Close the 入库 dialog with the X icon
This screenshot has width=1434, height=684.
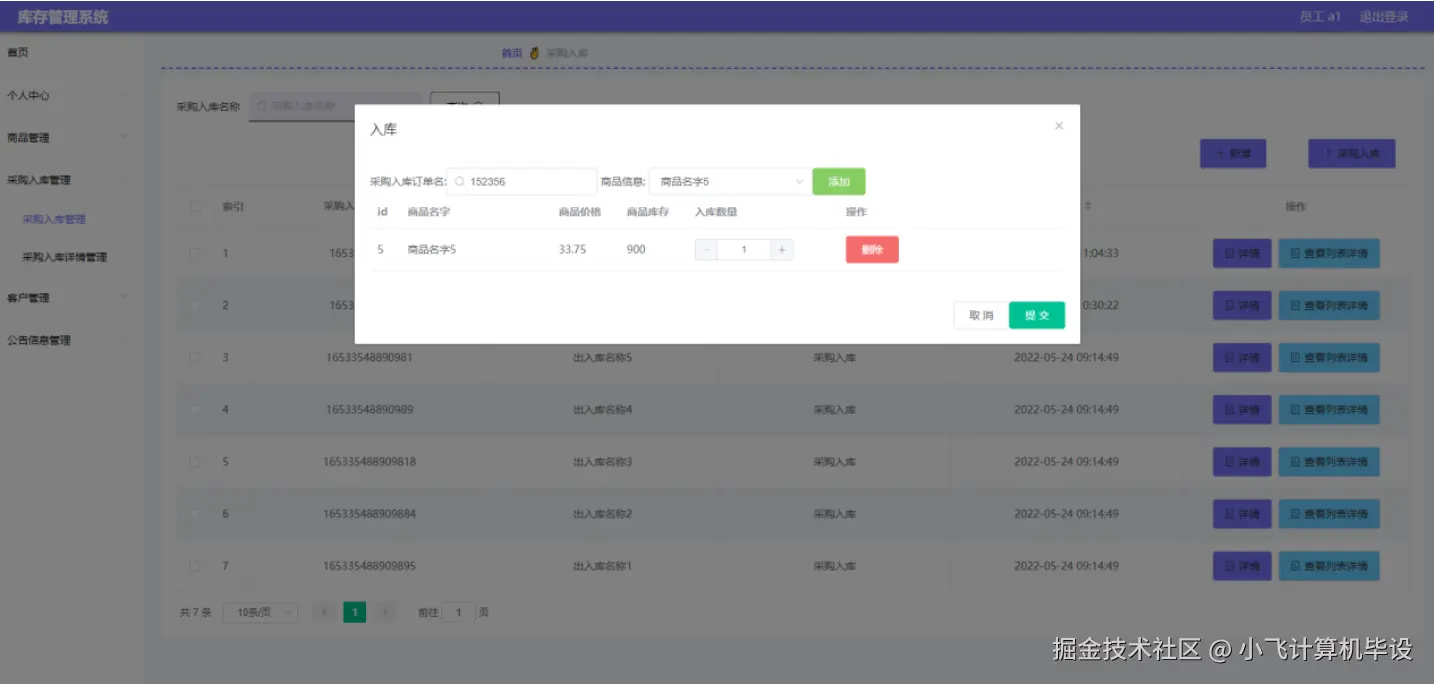pyautogui.click(x=1059, y=126)
